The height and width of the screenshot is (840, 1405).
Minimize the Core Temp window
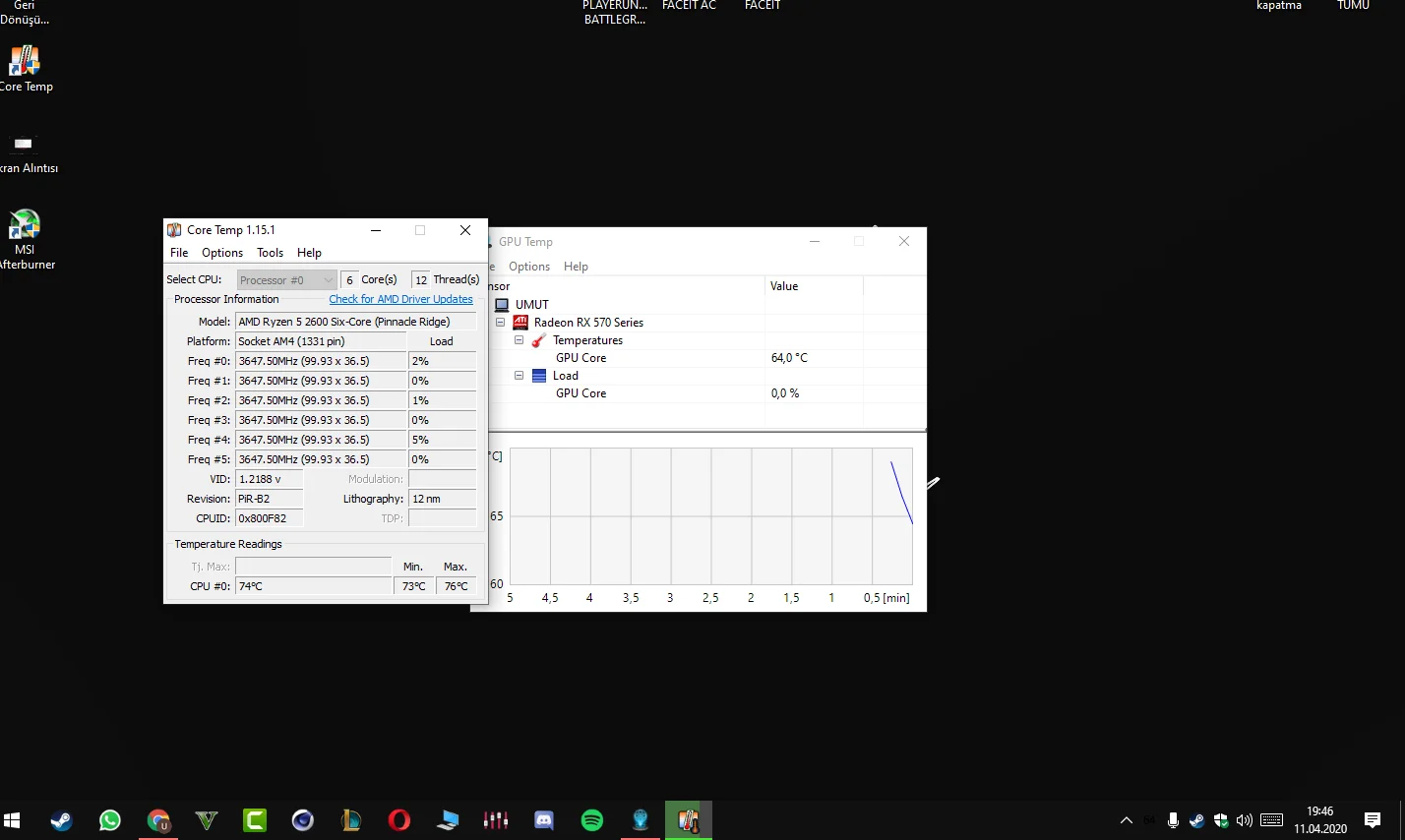pyautogui.click(x=376, y=230)
